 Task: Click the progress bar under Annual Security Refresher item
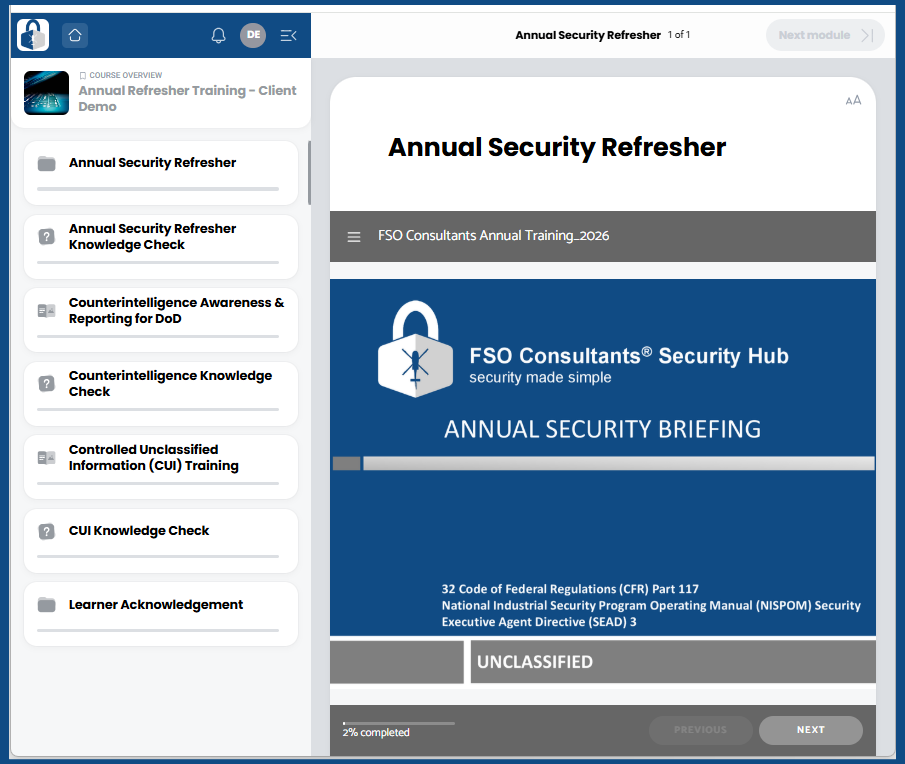click(x=158, y=189)
